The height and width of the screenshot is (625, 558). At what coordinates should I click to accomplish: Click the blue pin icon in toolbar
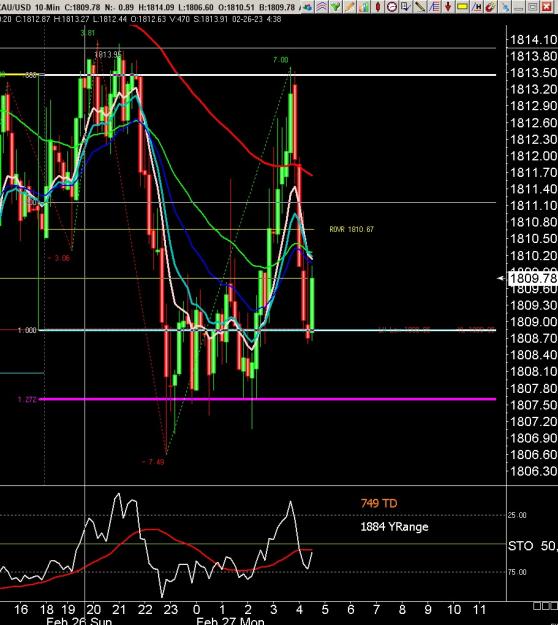click(x=505, y=7)
